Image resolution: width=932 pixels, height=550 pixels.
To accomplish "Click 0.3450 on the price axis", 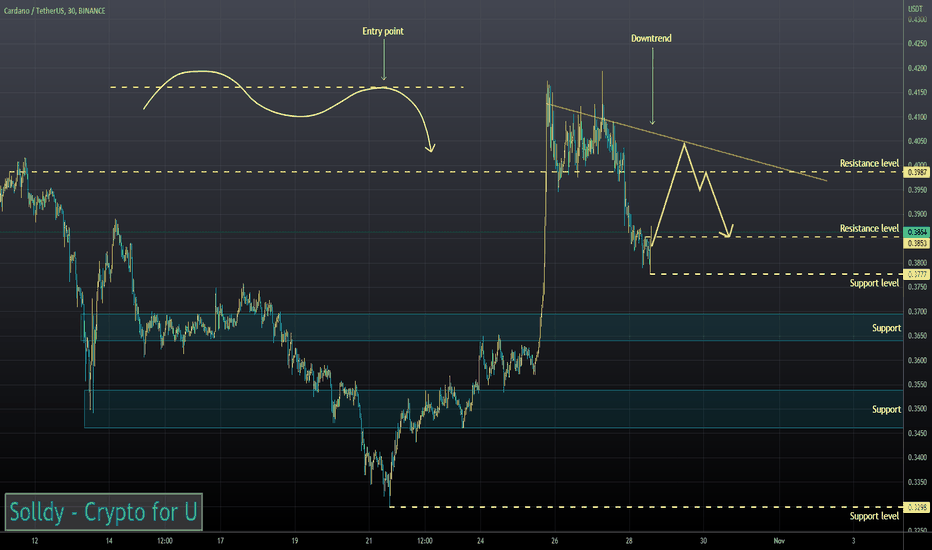I will (x=917, y=433).
